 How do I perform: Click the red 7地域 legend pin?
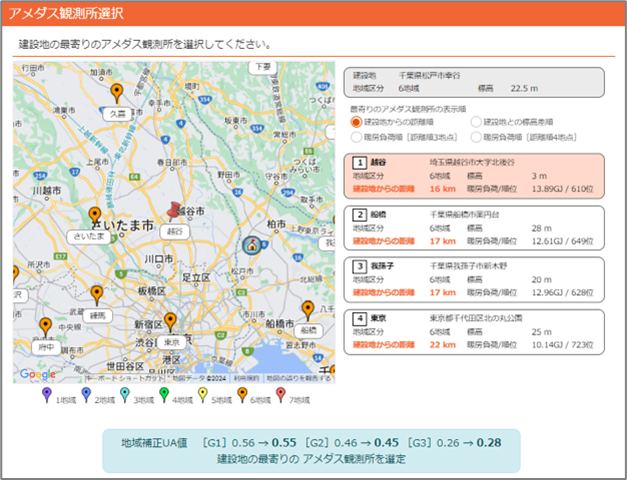(281, 394)
